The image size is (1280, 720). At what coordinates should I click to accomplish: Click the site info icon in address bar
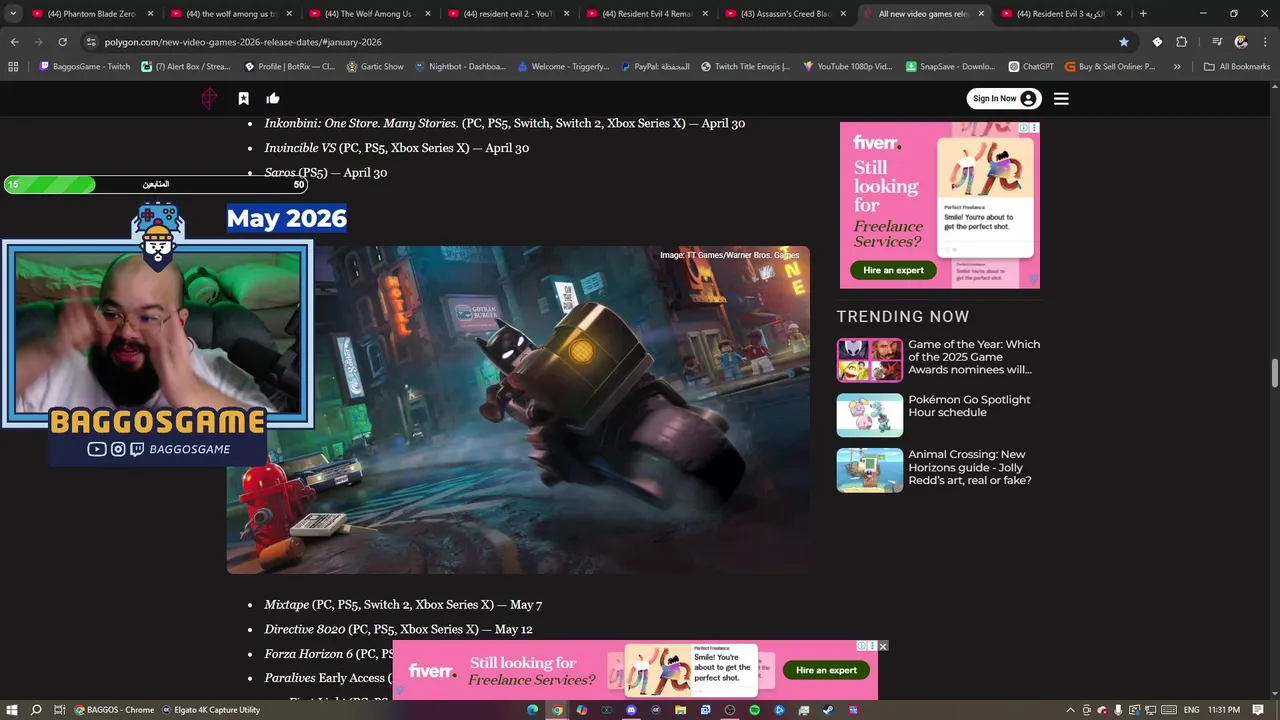[x=91, y=42]
